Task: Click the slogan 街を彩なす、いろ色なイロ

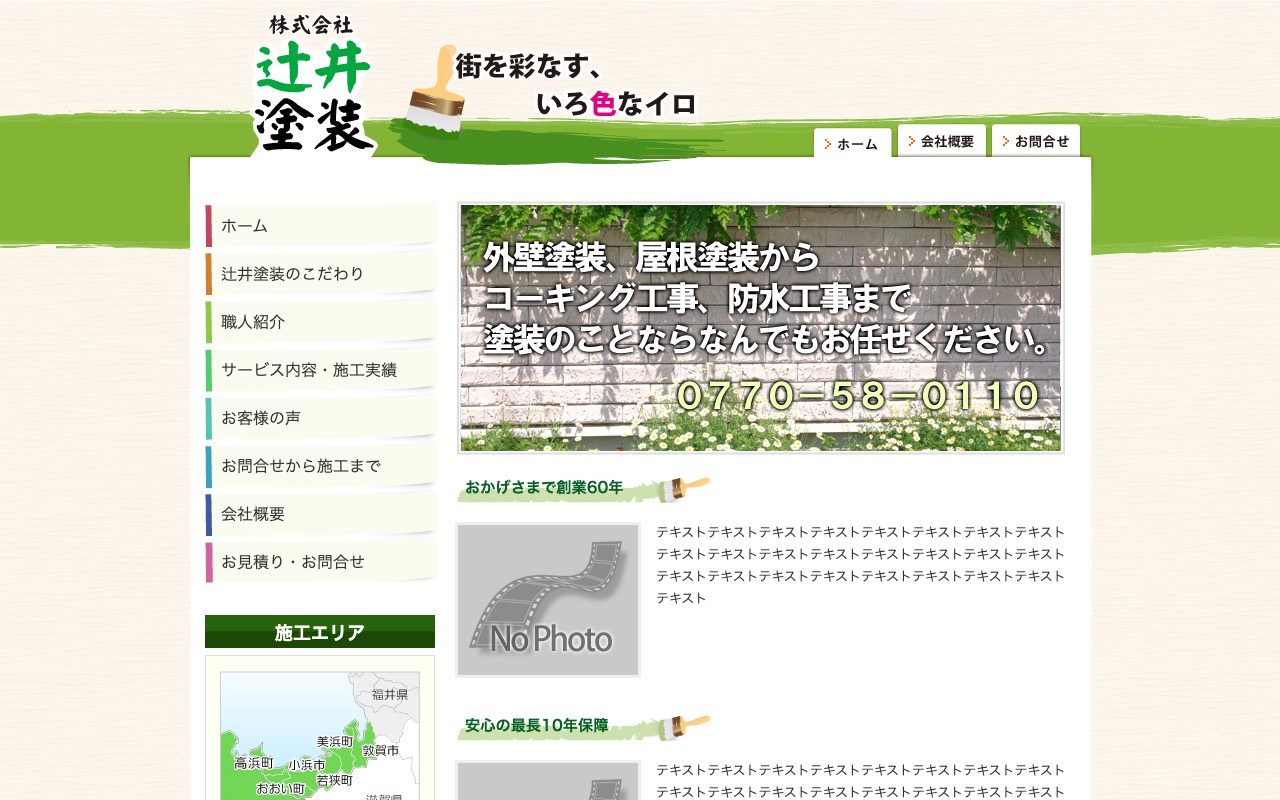Action: click(576, 85)
